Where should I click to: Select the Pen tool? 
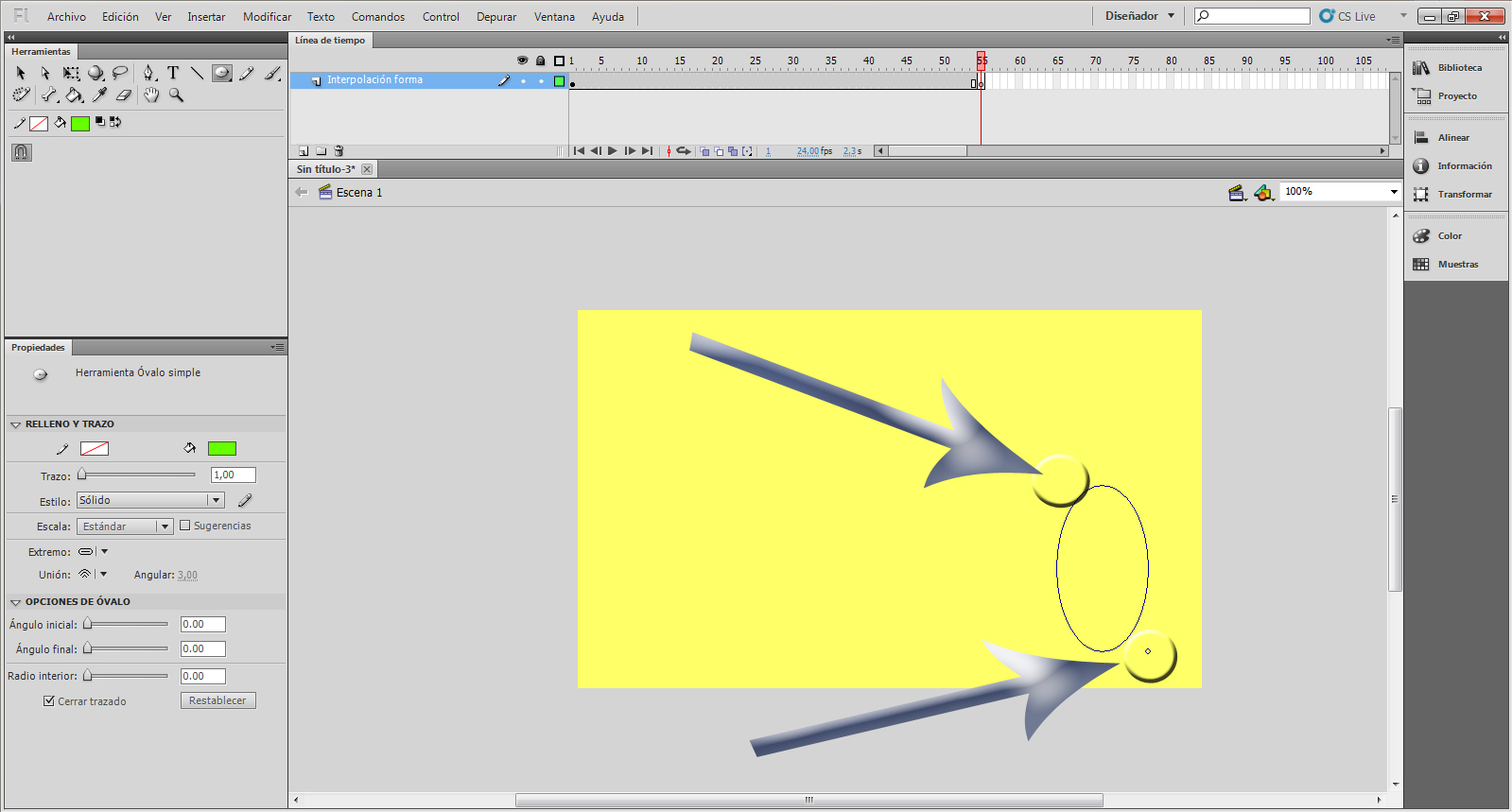pos(148,73)
